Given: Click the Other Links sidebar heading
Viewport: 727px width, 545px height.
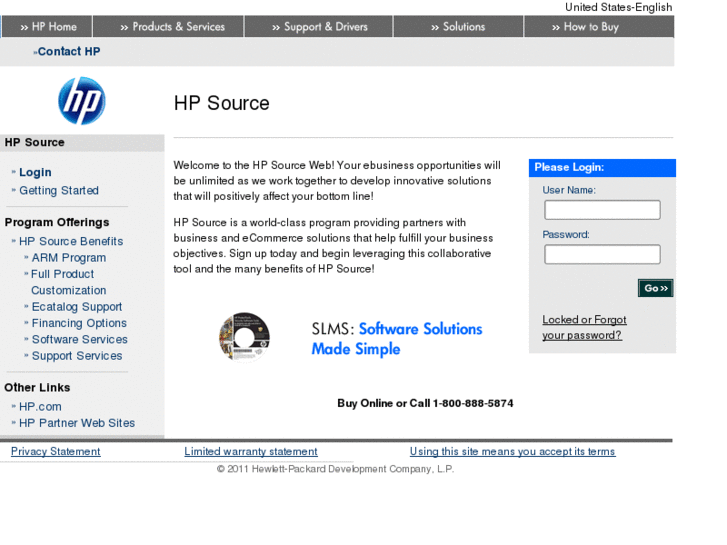Looking at the screenshot, I should pyautogui.click(x=37, y=387).
